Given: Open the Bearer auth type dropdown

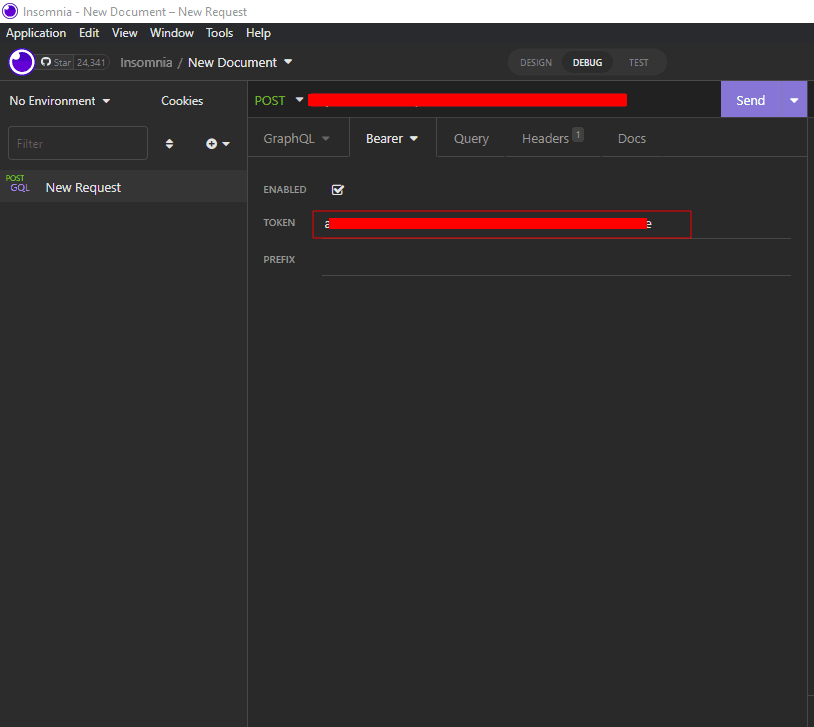Looking at the screenshot, I should click(x=392, y=139).
